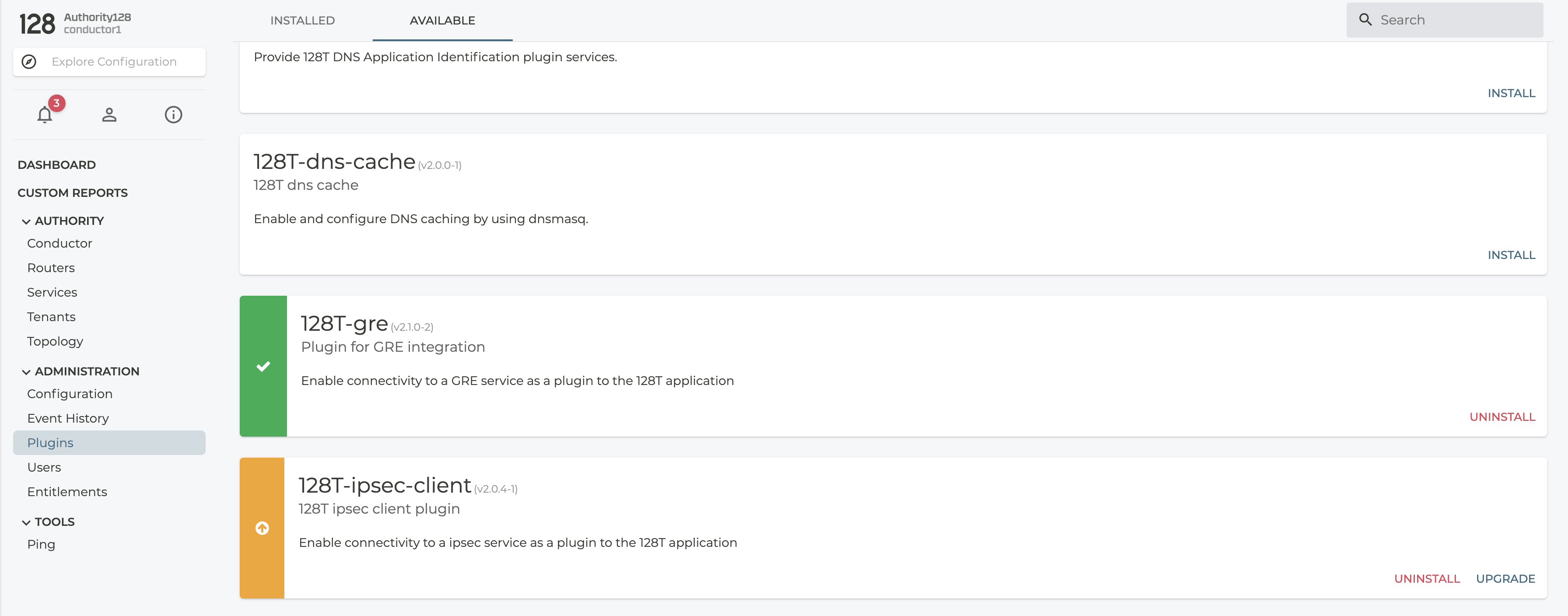Click the 128 logo
The height and width of the screenshot is (616, 1568).
coord(37,24)
